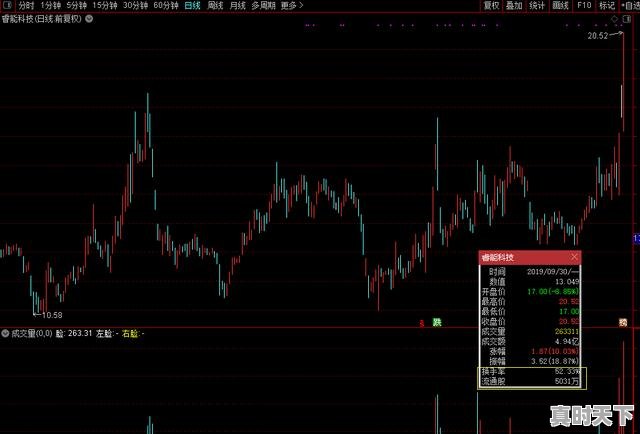Click the 流通股 5031万 row

pos(530,381)
